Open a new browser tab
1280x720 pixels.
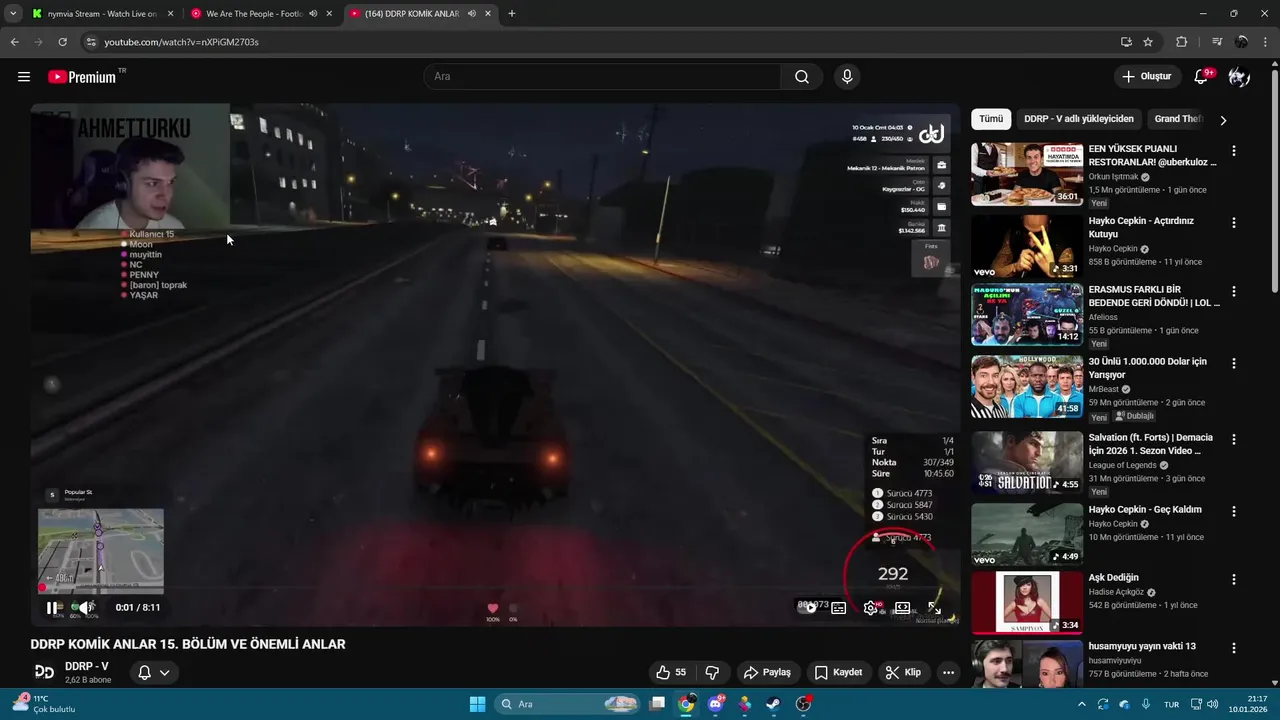click(x=511, y=14)
